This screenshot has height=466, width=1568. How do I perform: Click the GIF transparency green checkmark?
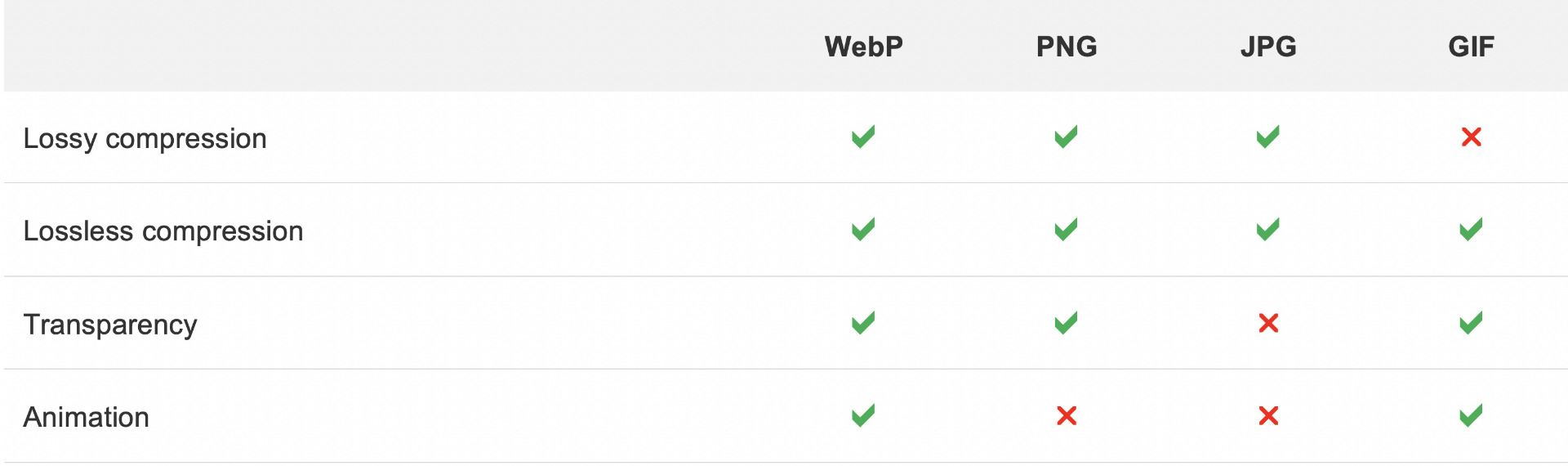[1471, 323]
